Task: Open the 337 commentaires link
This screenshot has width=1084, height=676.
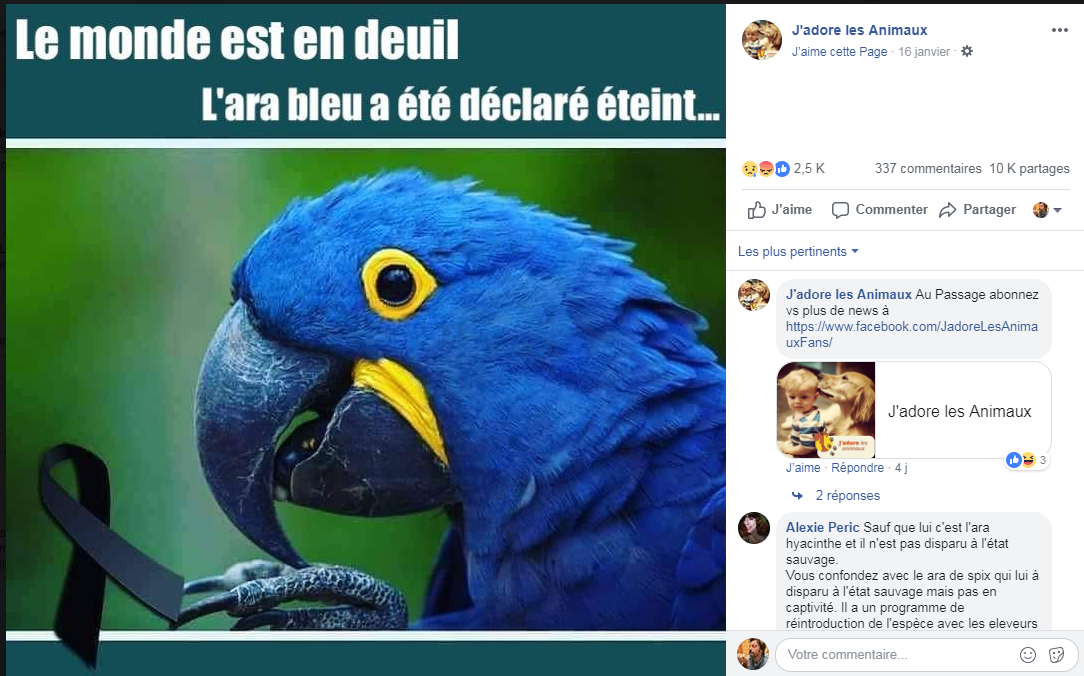Action: tap(928, 169)
